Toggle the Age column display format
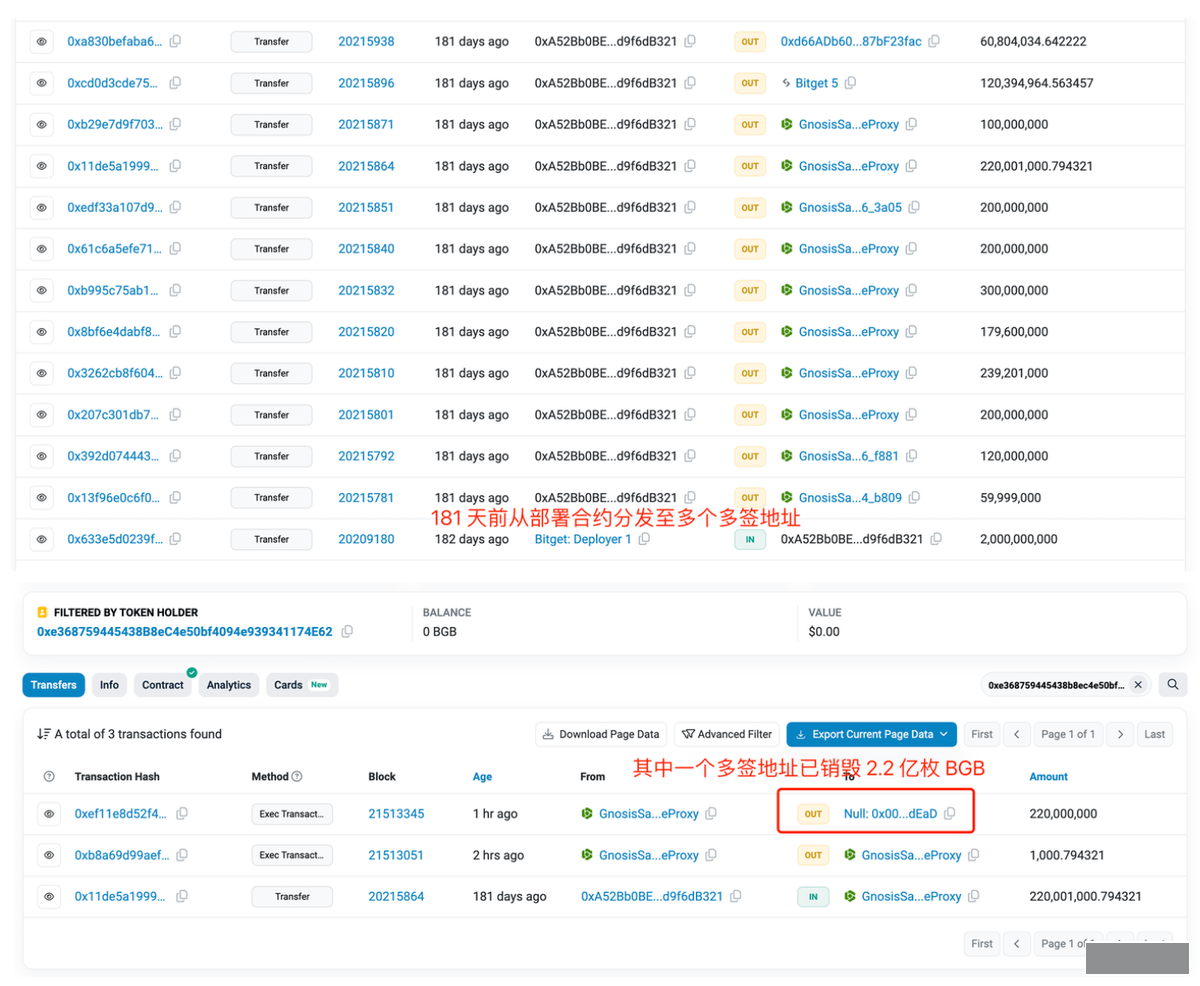 tap(483, 777)
